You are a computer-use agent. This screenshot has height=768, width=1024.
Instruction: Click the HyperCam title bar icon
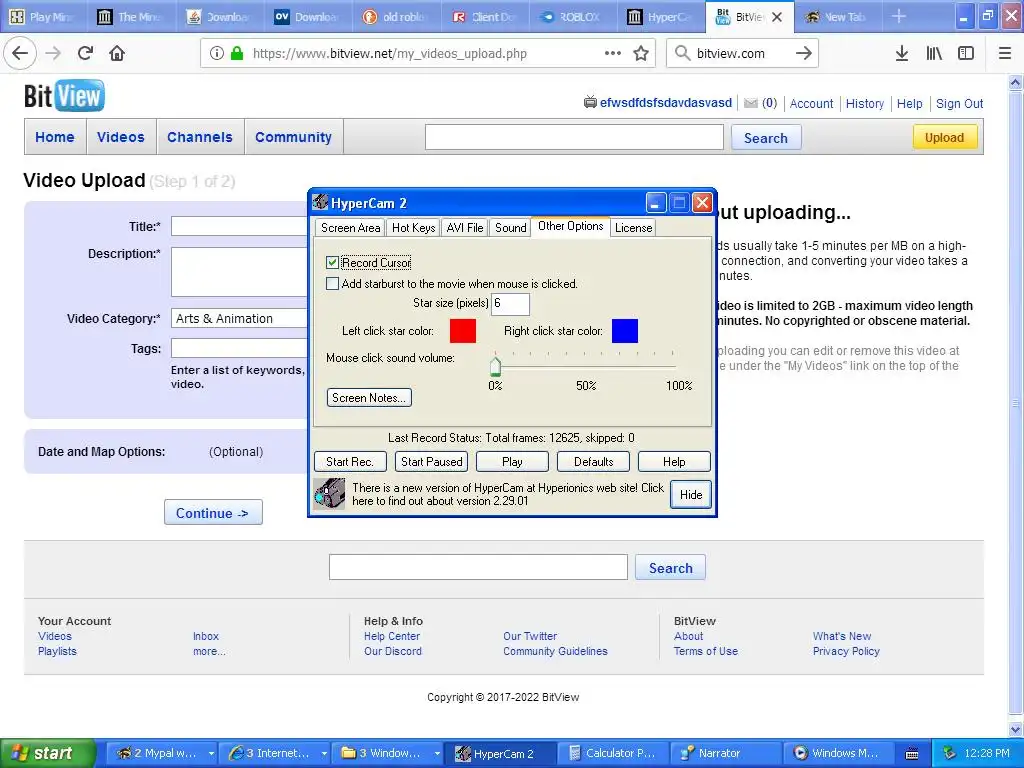[x=320, y=202]
